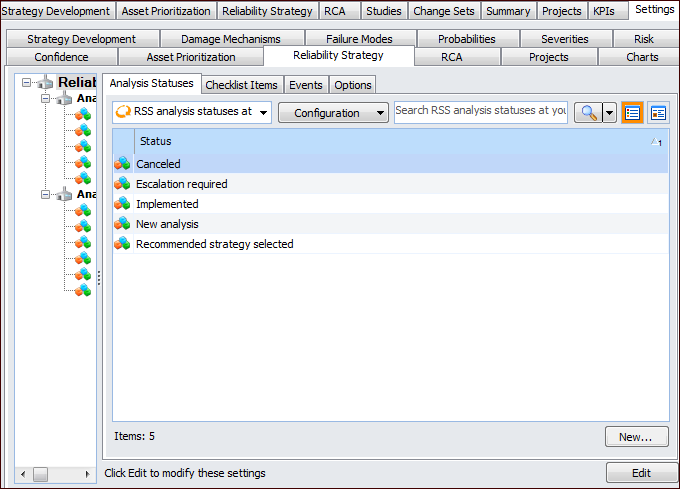Screen dimensions: 680x489
Task: Click the magnifying glass search icon
Action: click(x=588, y=113)
